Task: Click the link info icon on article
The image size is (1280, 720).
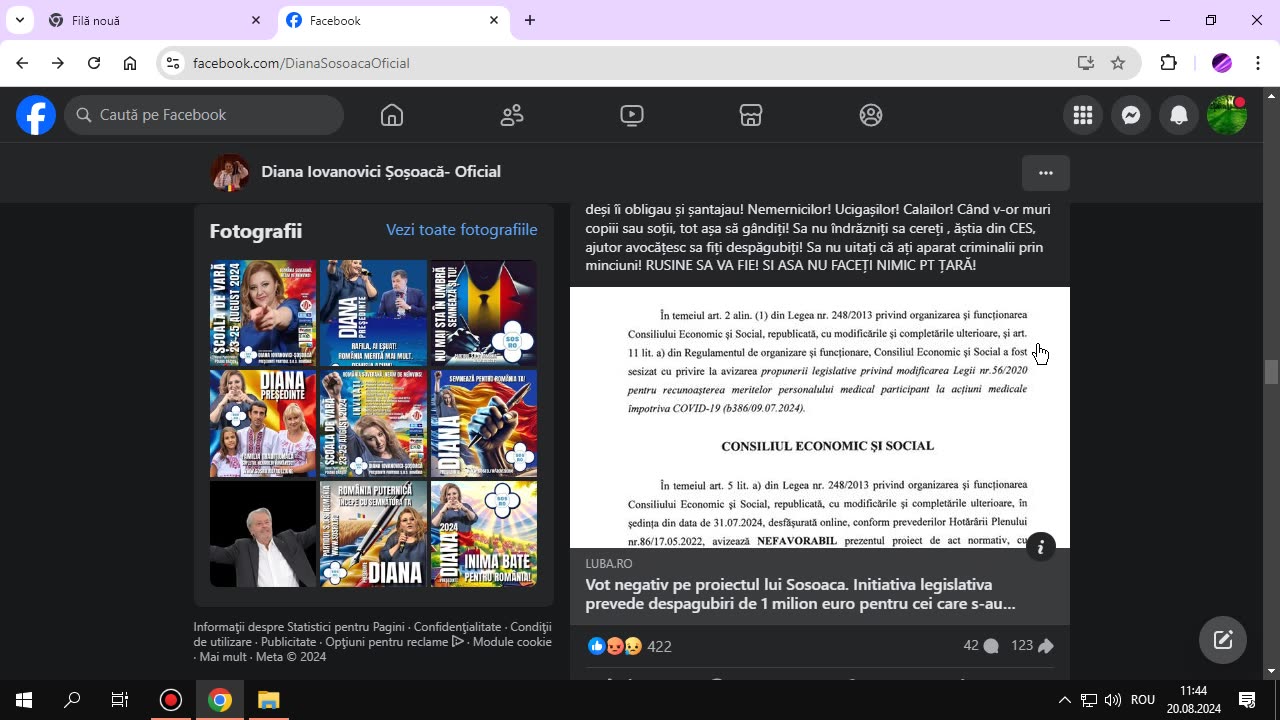Action: 1041,547
